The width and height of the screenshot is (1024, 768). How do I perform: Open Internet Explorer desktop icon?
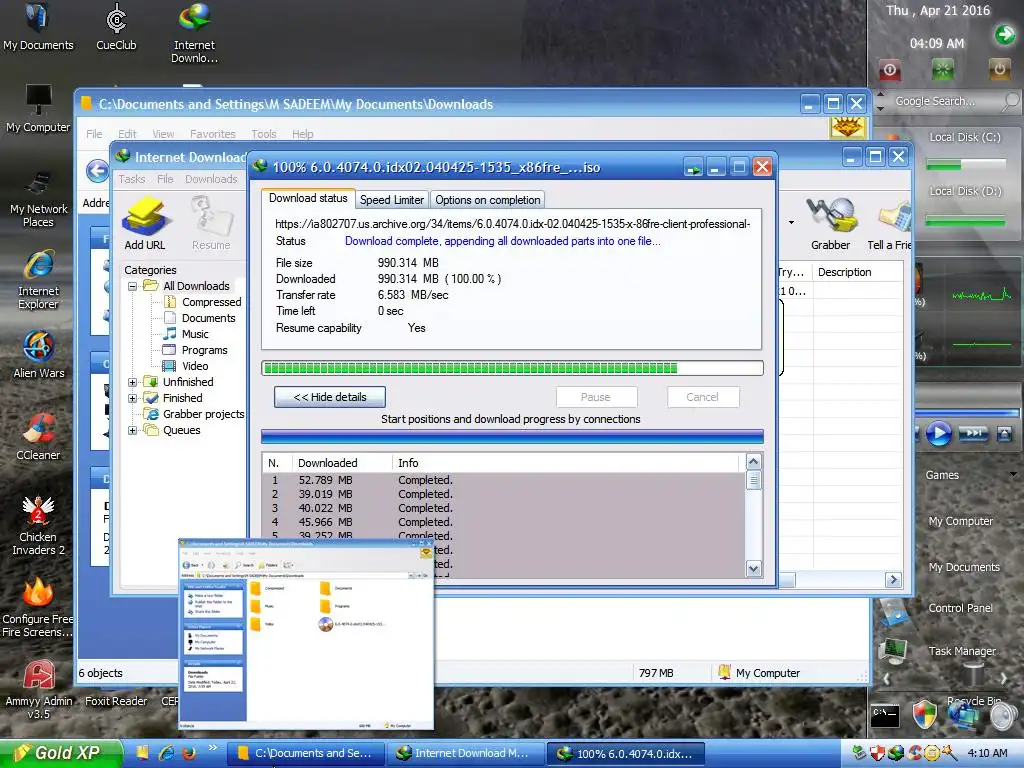pyautogui.click(x=39, y=280)
